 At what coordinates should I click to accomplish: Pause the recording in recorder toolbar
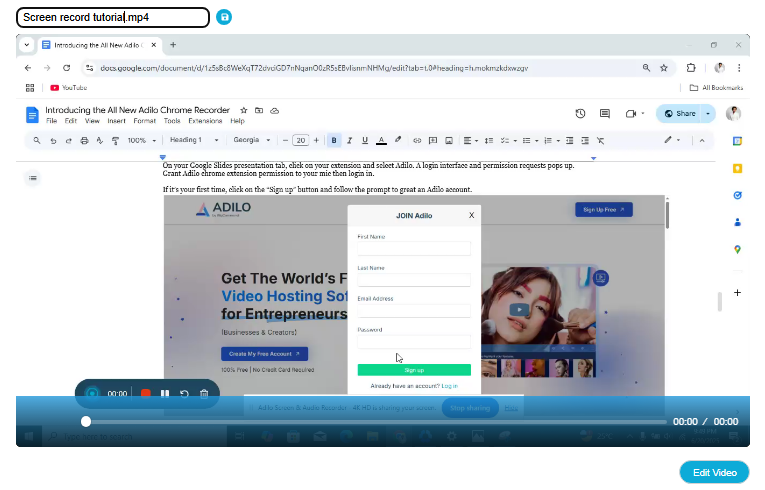[165, 393]
